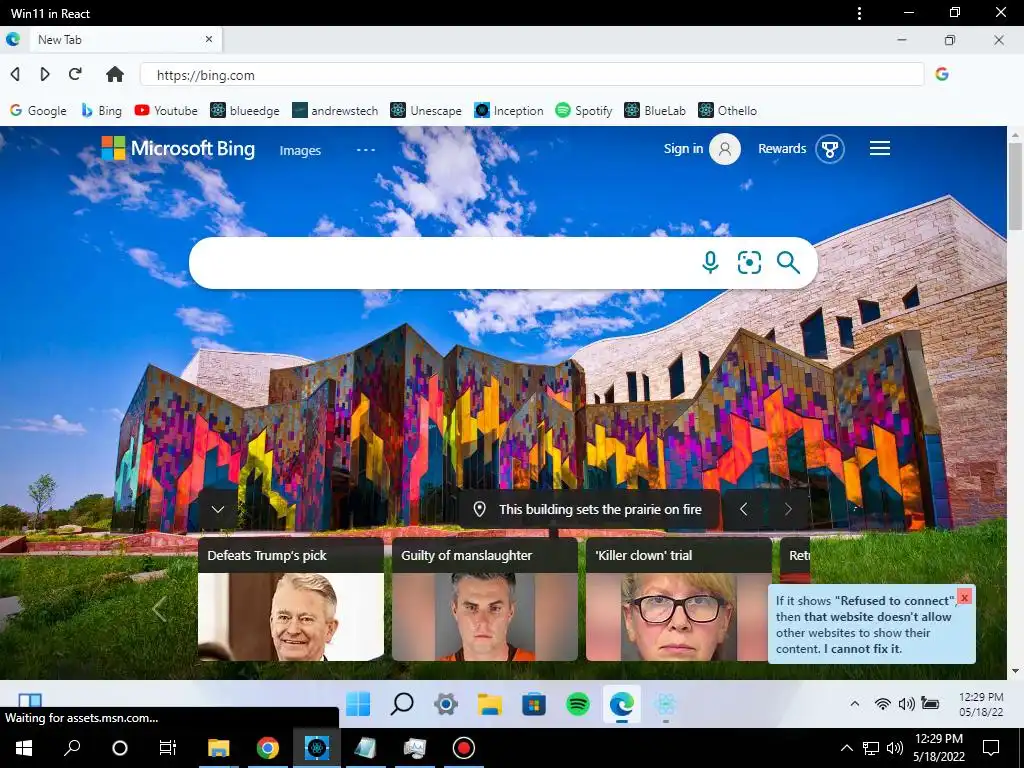
Task: Open Chrome on the outer Windows taskbar
Action: [x=268, y=748]
